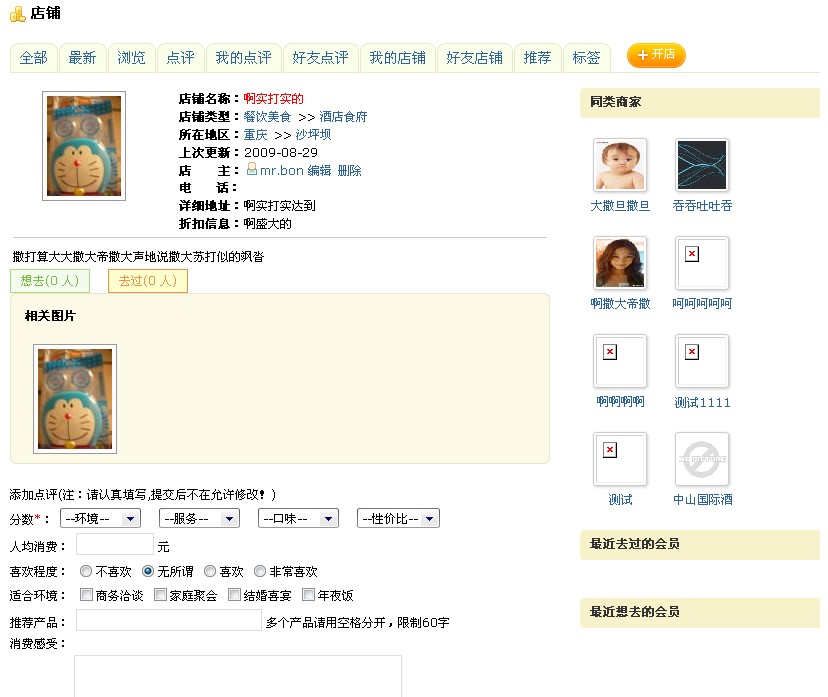Open mr.bon owner profile link

click(x=281, y=171)
